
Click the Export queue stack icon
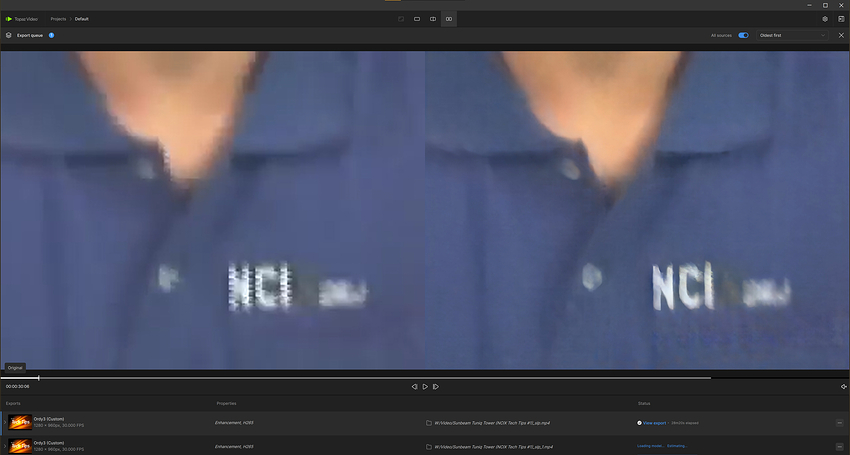(x=9, y=35)
